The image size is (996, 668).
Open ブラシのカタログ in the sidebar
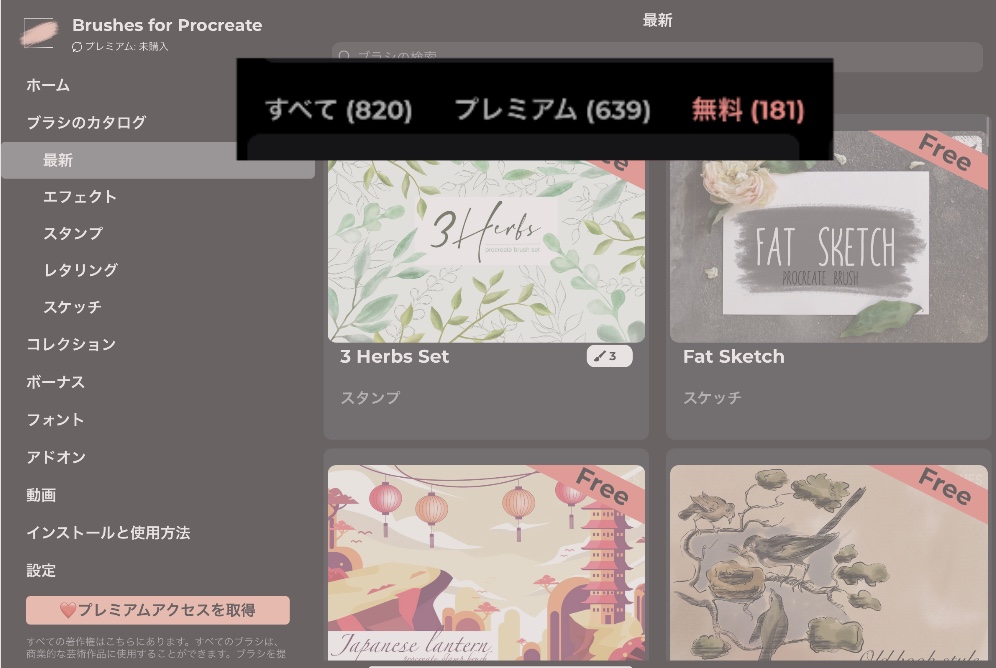tap(86, 122)
